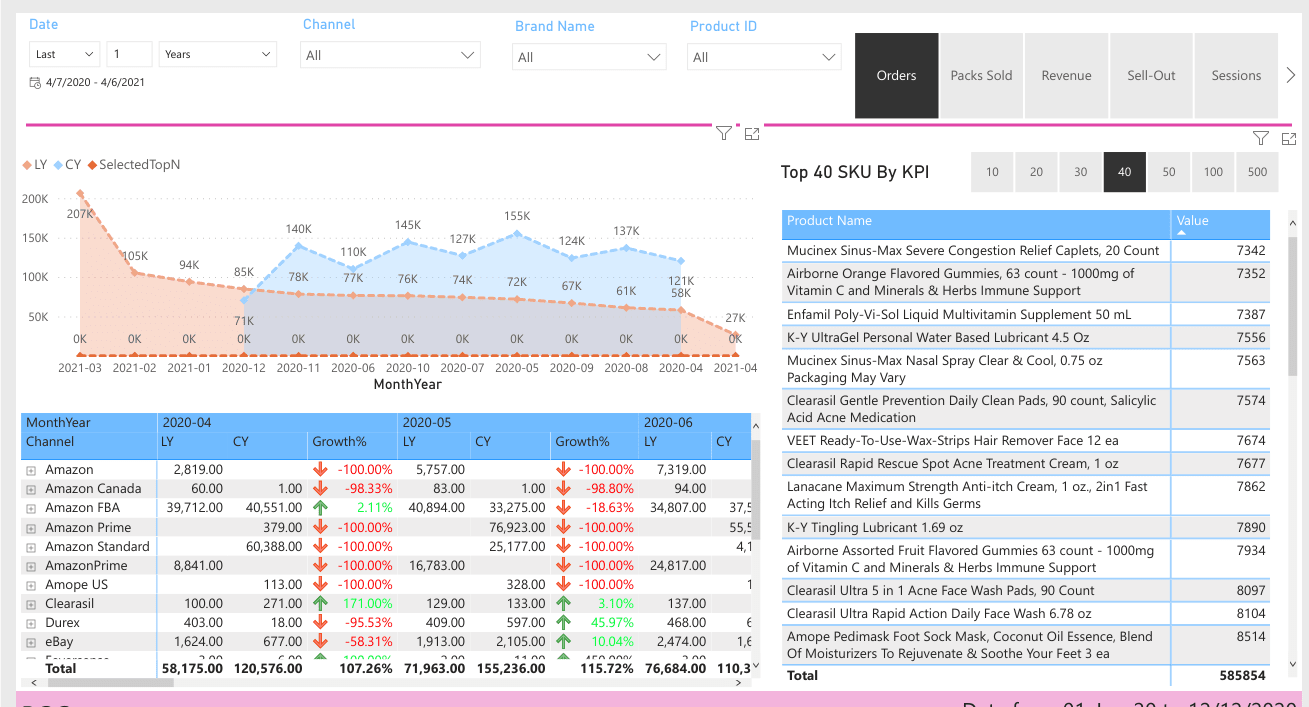Click the 207K data point on chart
Image resolution: width=1309 pixels, height=707 pixels.
click(x=80, y=193)
